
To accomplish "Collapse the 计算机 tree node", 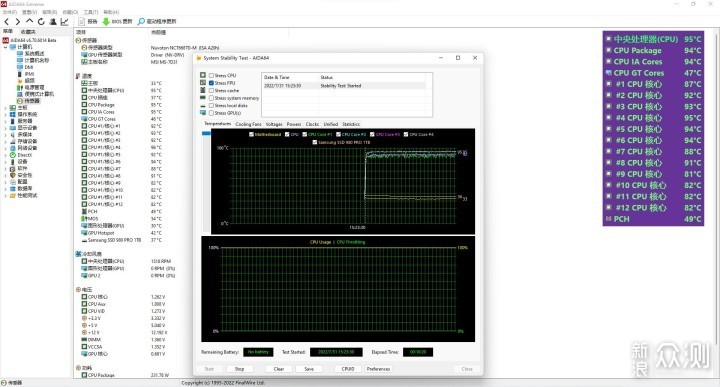I will tap(6, 47).
